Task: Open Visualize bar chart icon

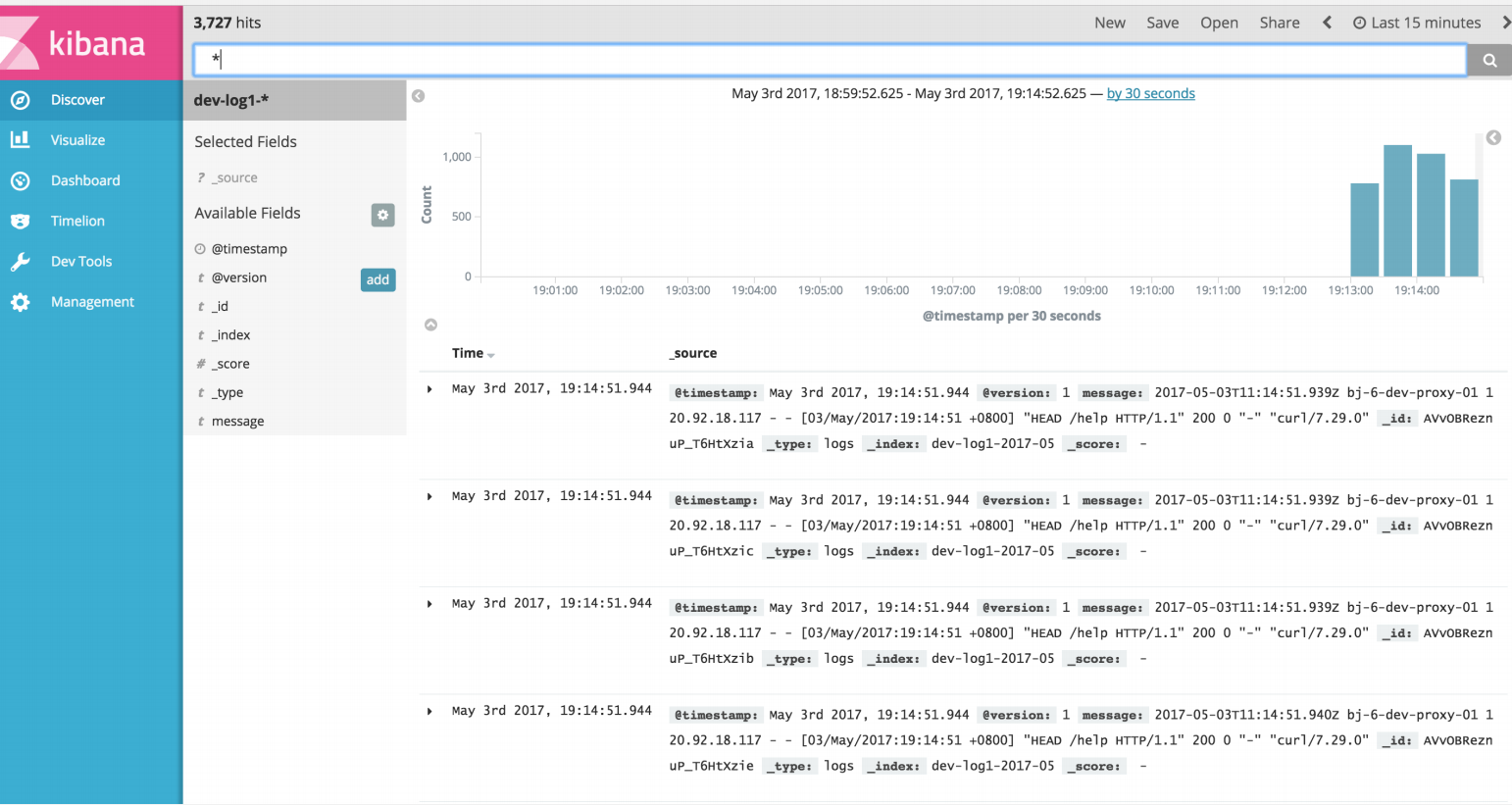Action: click(21, 140)
